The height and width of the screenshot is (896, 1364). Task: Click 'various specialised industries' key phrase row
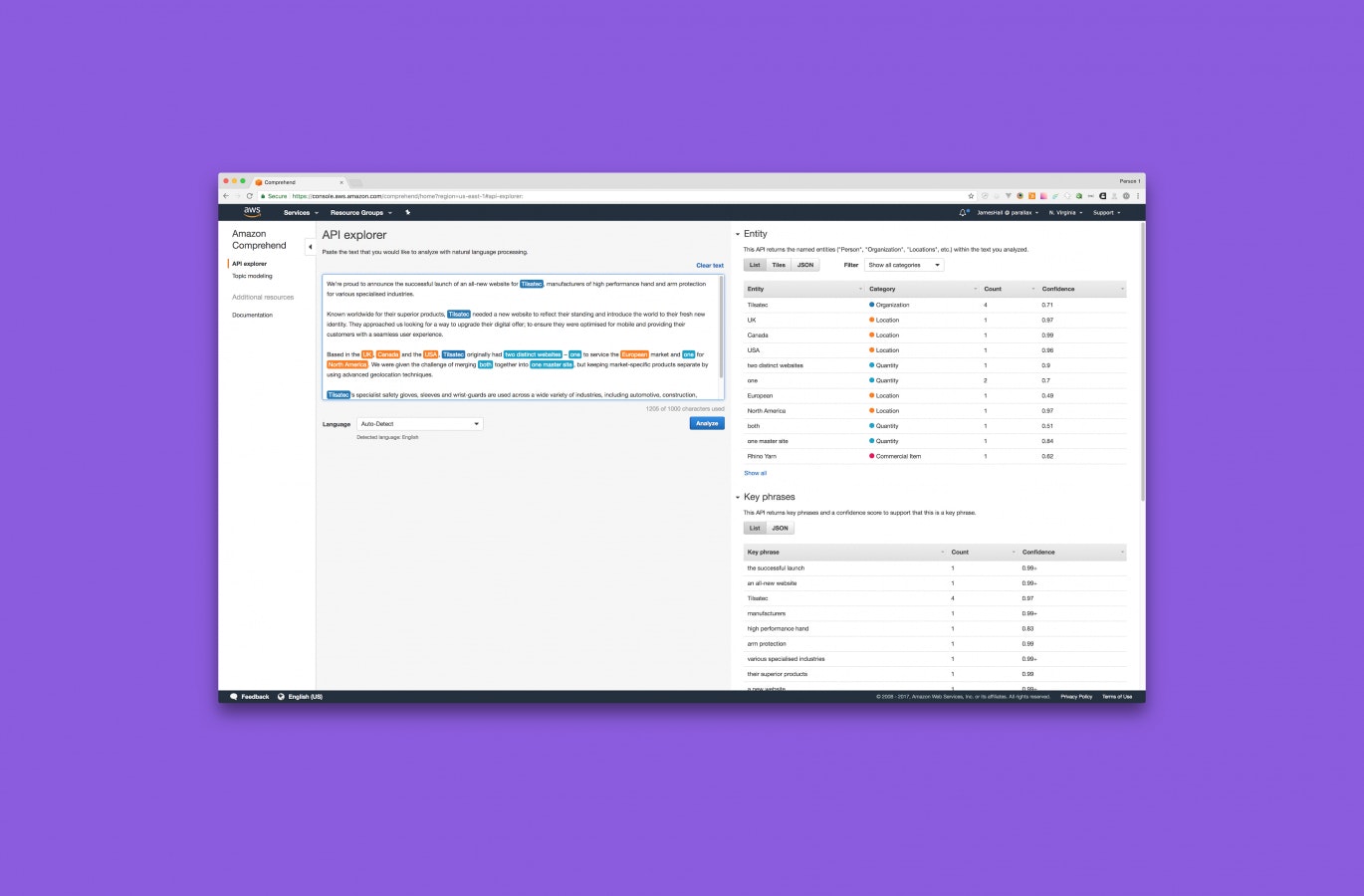(x=935, y=659)
